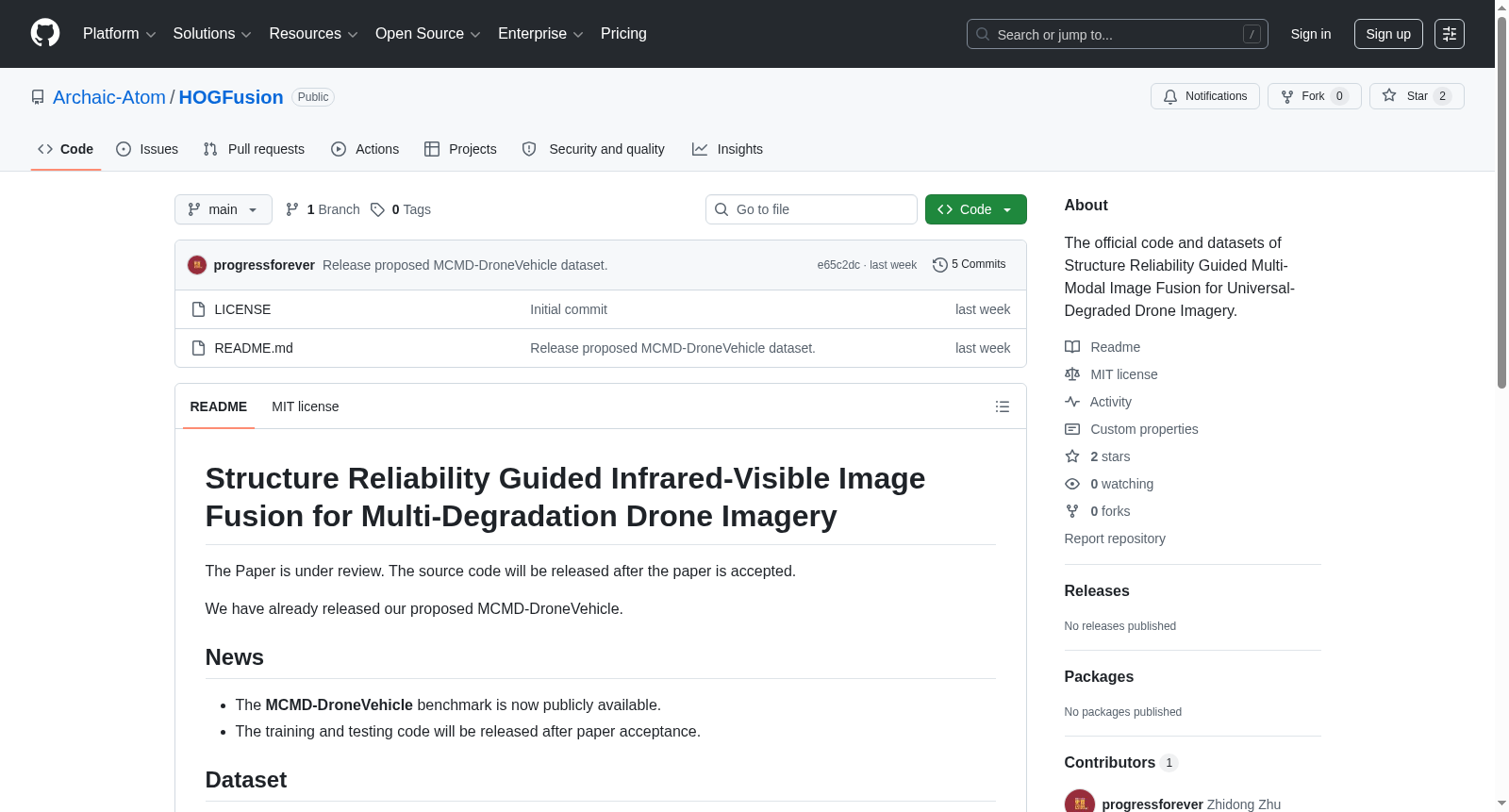Open the Actions tab
Screen dimensions: 1509x812
click(365, 149)
